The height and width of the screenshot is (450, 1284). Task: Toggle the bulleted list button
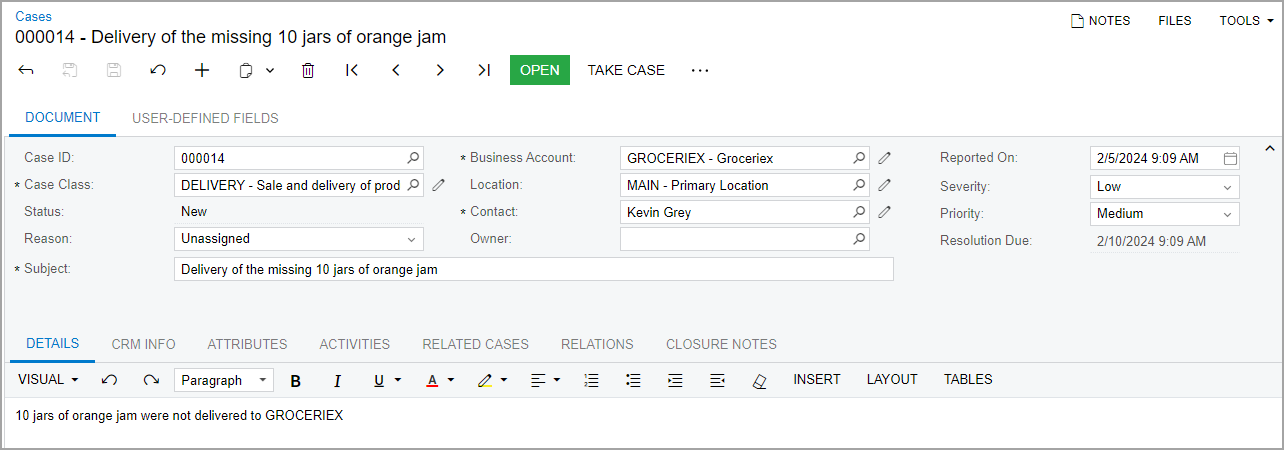tap(633, 380)
